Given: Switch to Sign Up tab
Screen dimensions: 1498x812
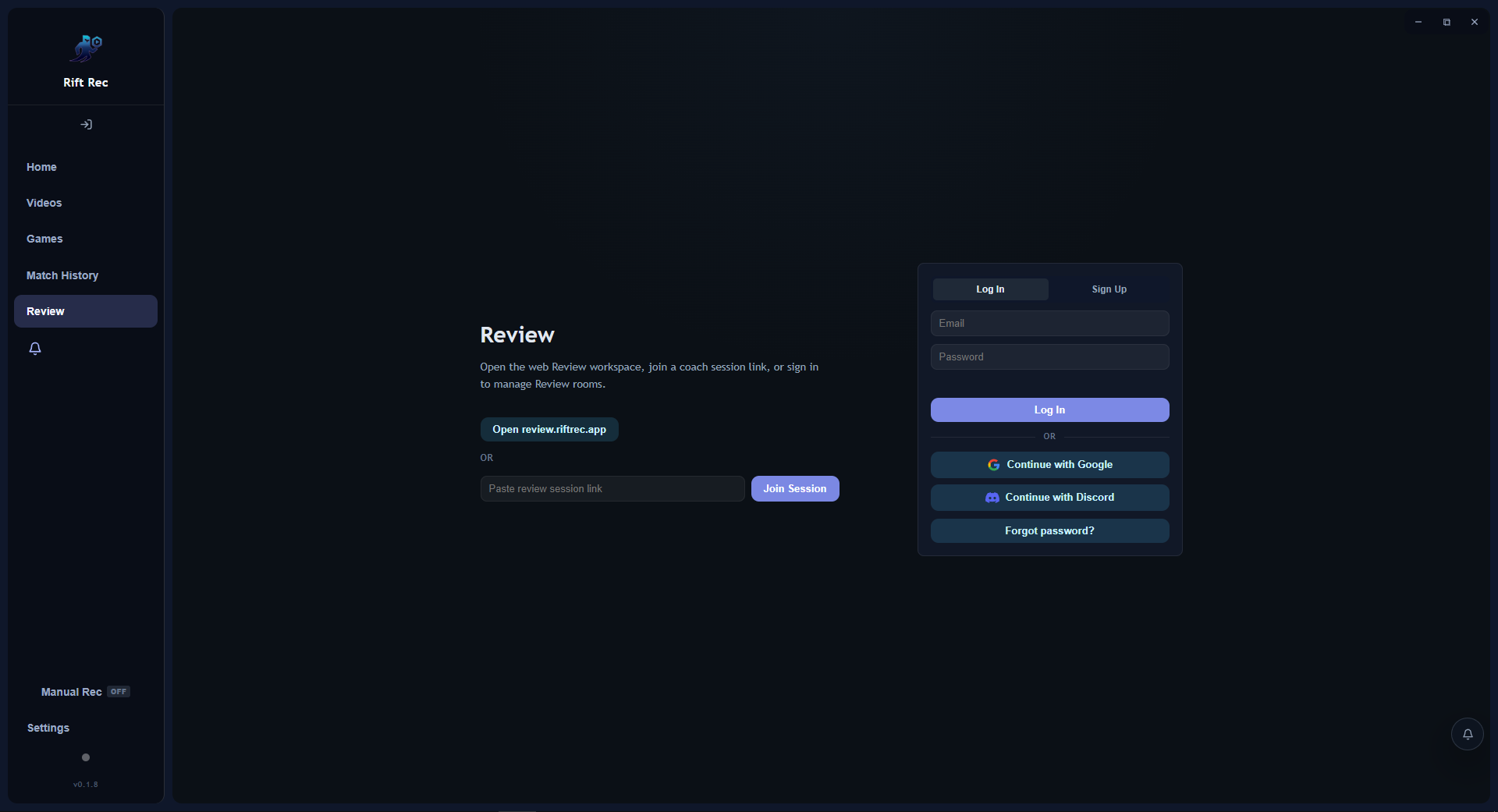Looking at the screenshot, I should click(x=1109, y=289).
